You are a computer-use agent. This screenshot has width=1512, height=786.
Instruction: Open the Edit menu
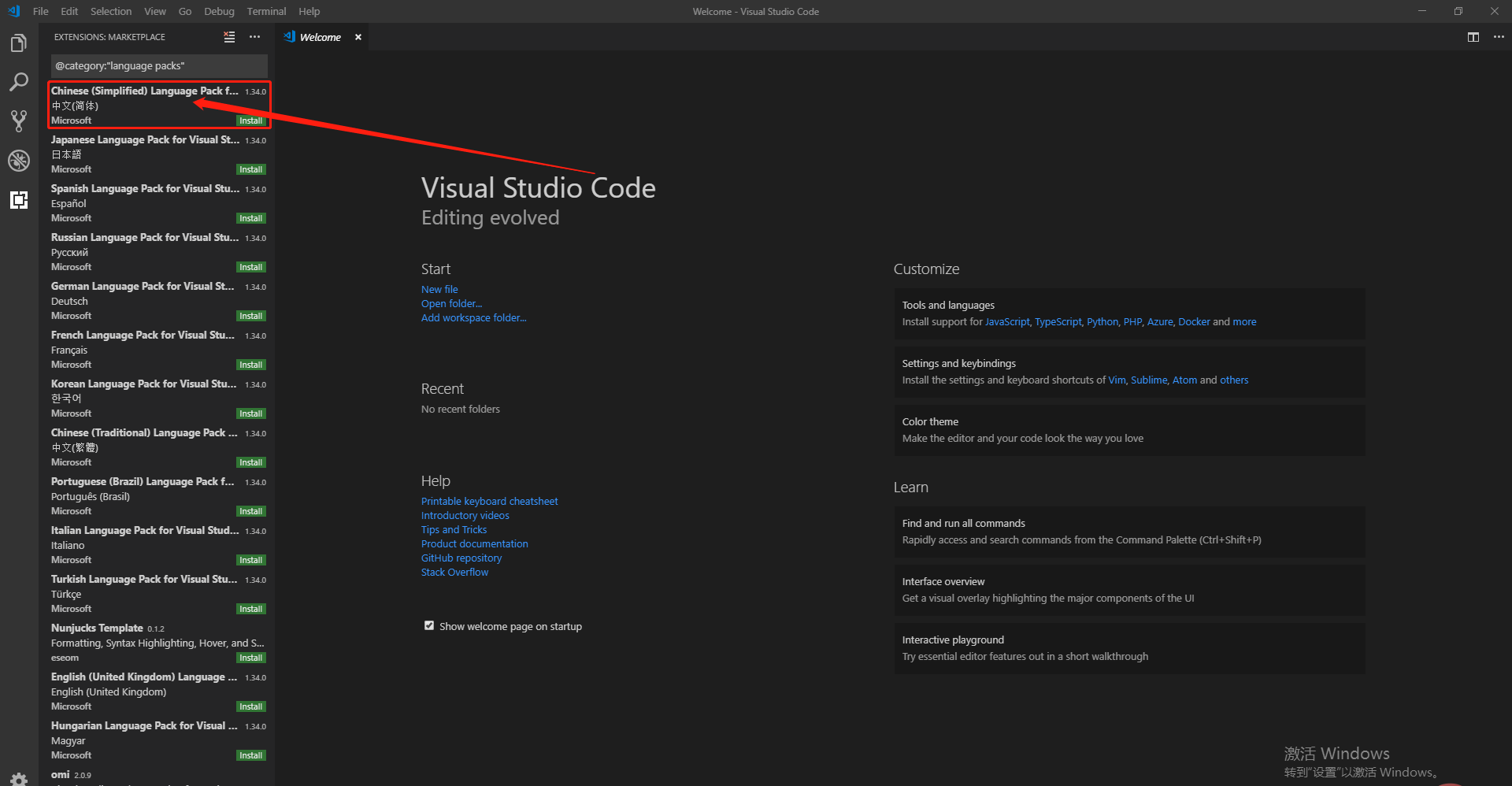[69, 11]
